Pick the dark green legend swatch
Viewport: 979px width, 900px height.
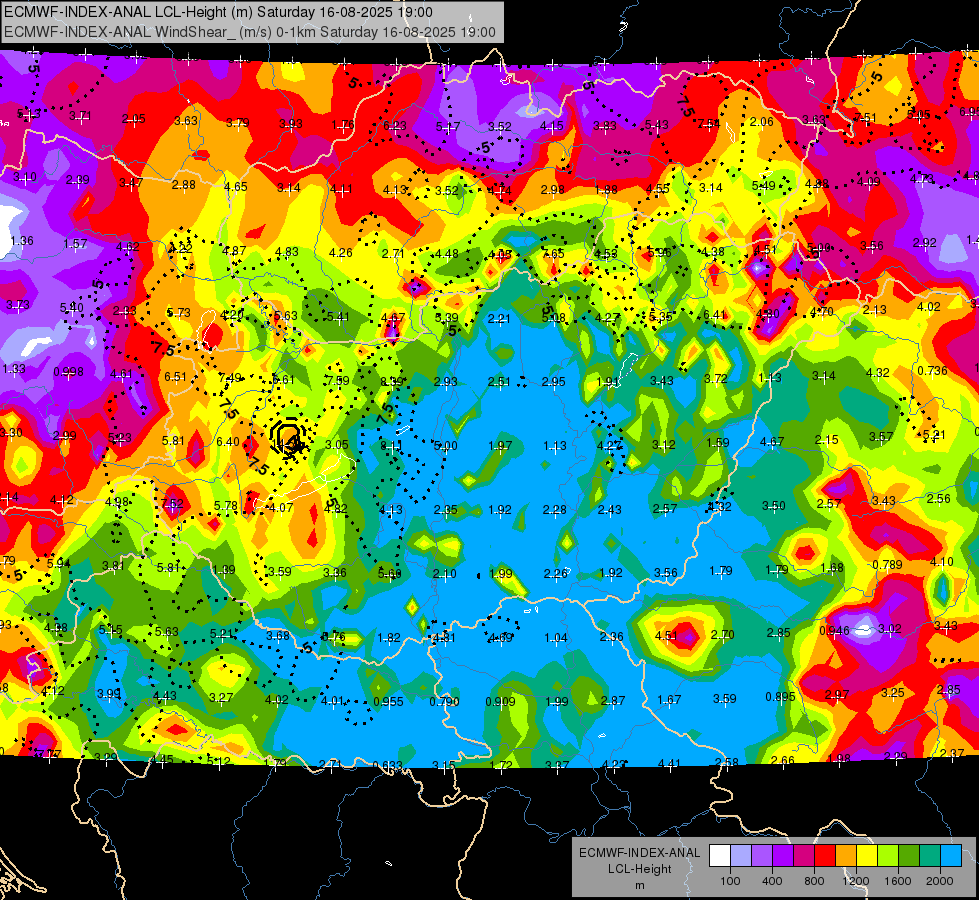(909, 856)
